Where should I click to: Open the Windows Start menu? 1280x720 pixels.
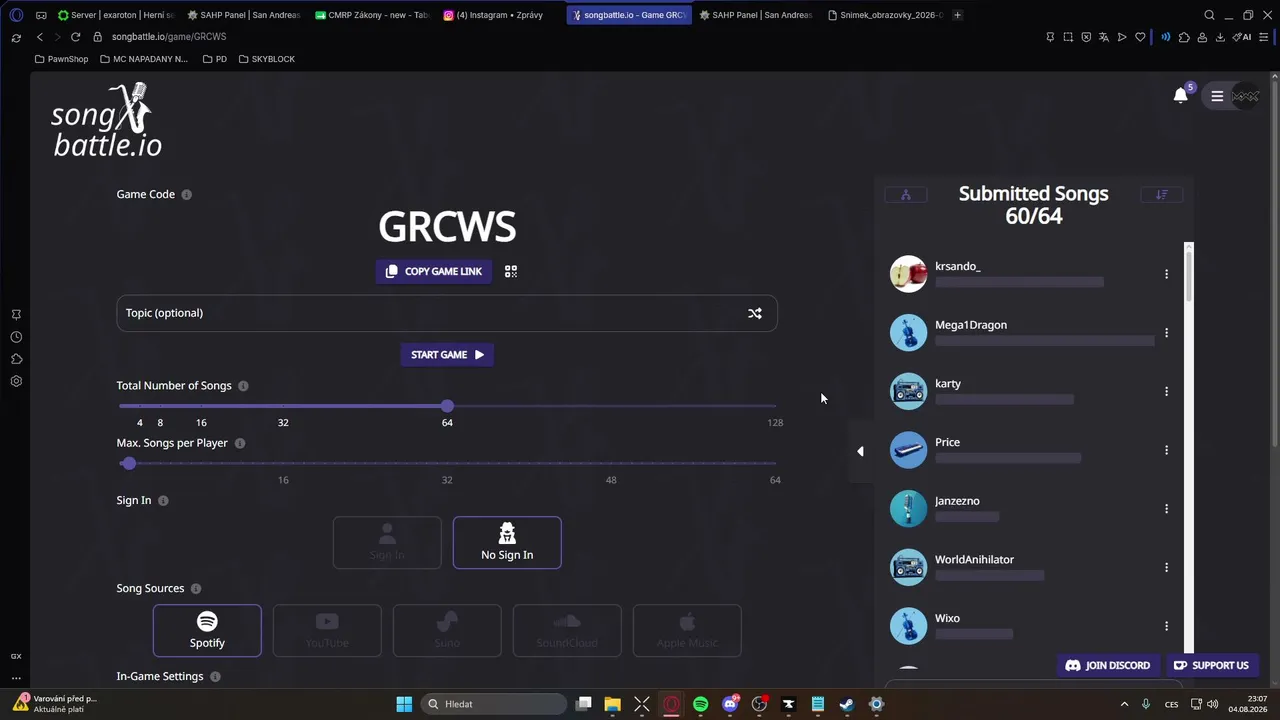(x=404, y=704)
